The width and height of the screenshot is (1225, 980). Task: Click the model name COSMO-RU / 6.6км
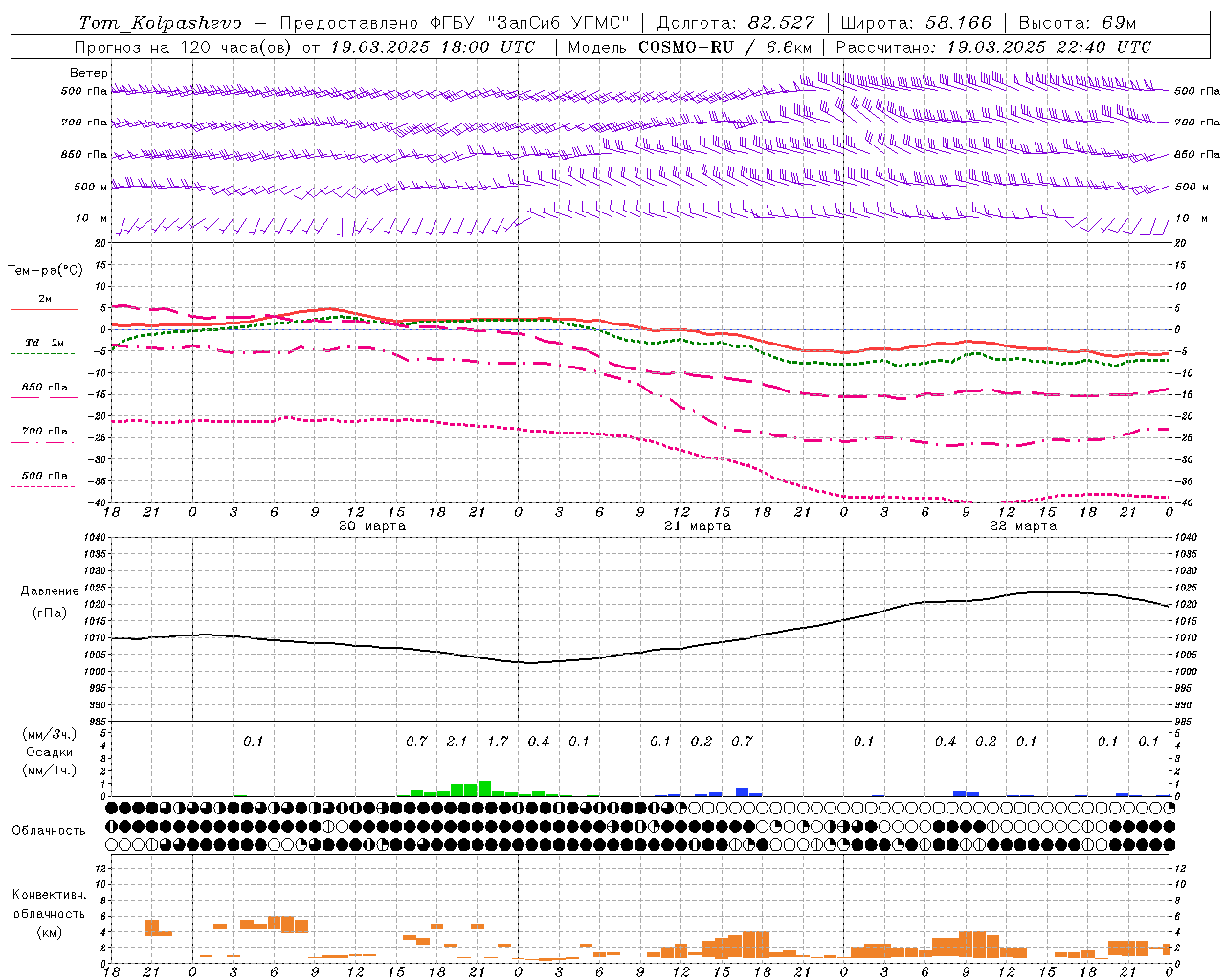tap(725, 47)
